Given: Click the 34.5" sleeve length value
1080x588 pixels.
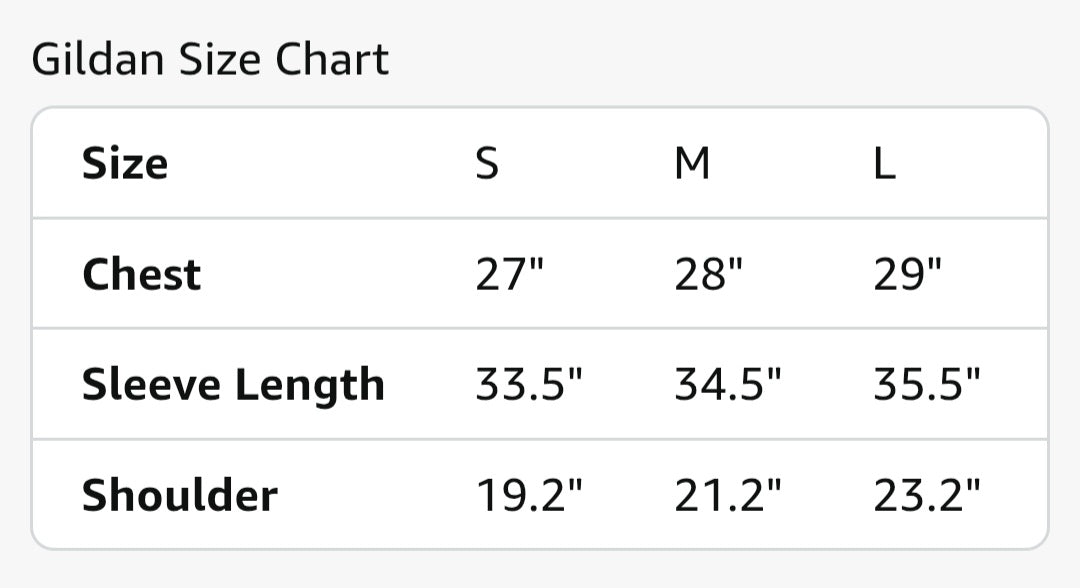Looking at the screenshot, I should click(727, 385).
